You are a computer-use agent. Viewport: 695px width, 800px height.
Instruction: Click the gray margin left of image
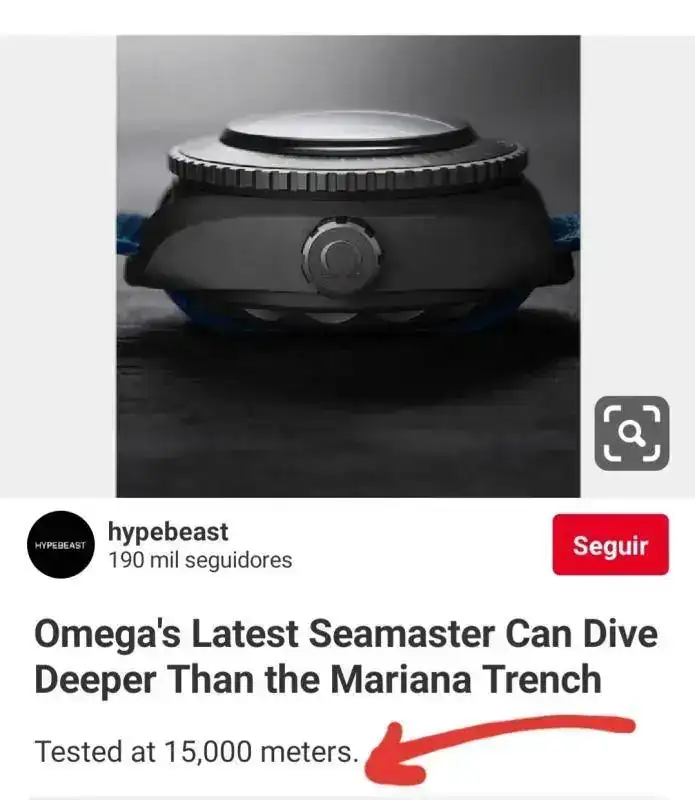pyautogui.click(x=58, y=266)
